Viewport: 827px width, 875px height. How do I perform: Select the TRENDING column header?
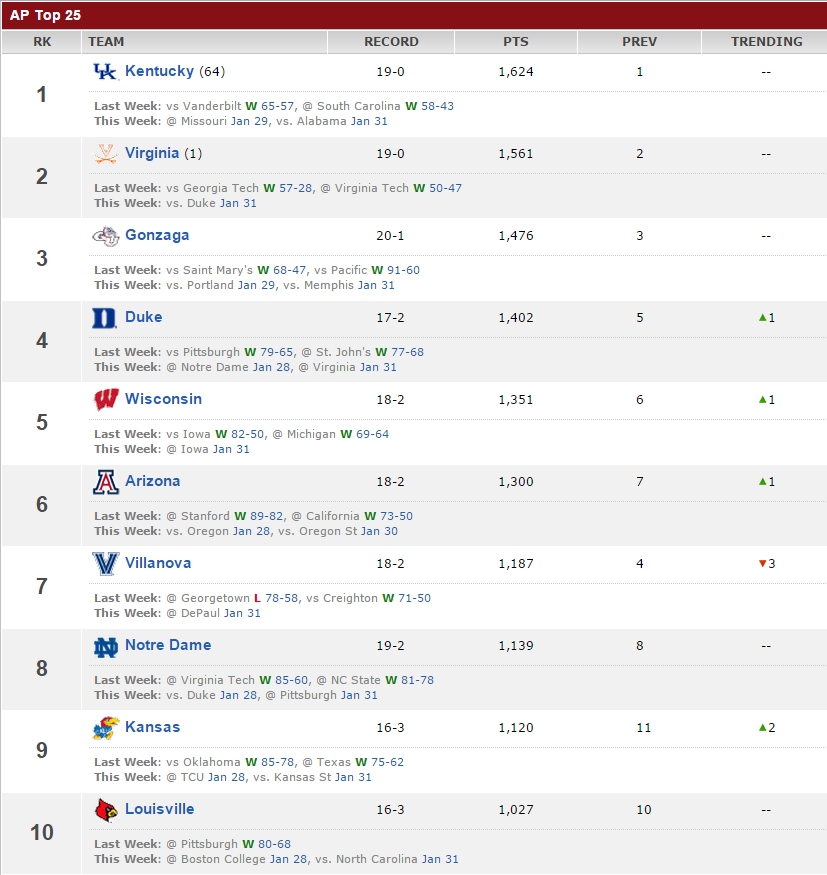click(x=766, y=42)
